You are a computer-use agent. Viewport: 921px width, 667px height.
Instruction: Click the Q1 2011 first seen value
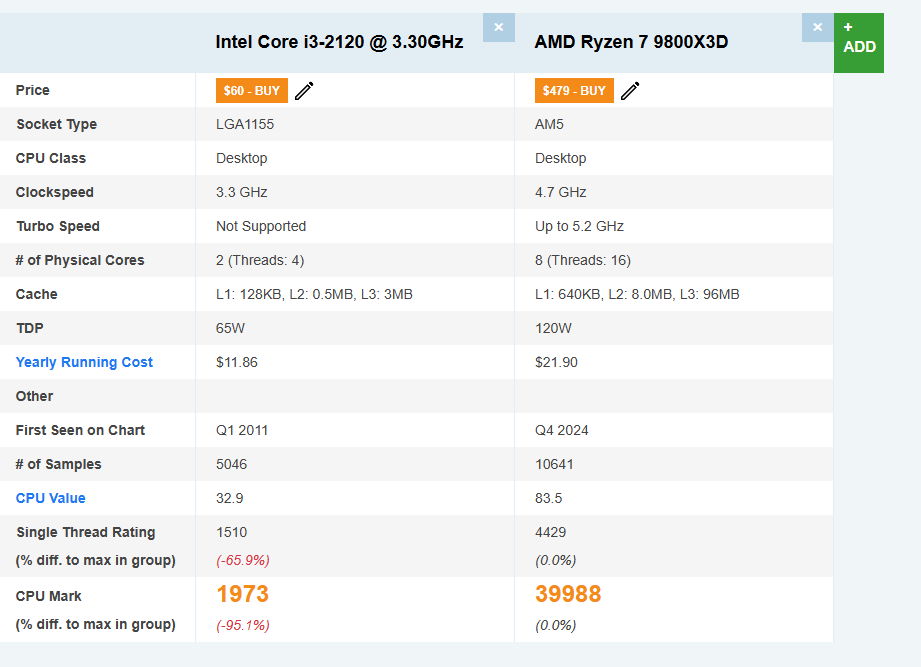click(x=242, y=430)
